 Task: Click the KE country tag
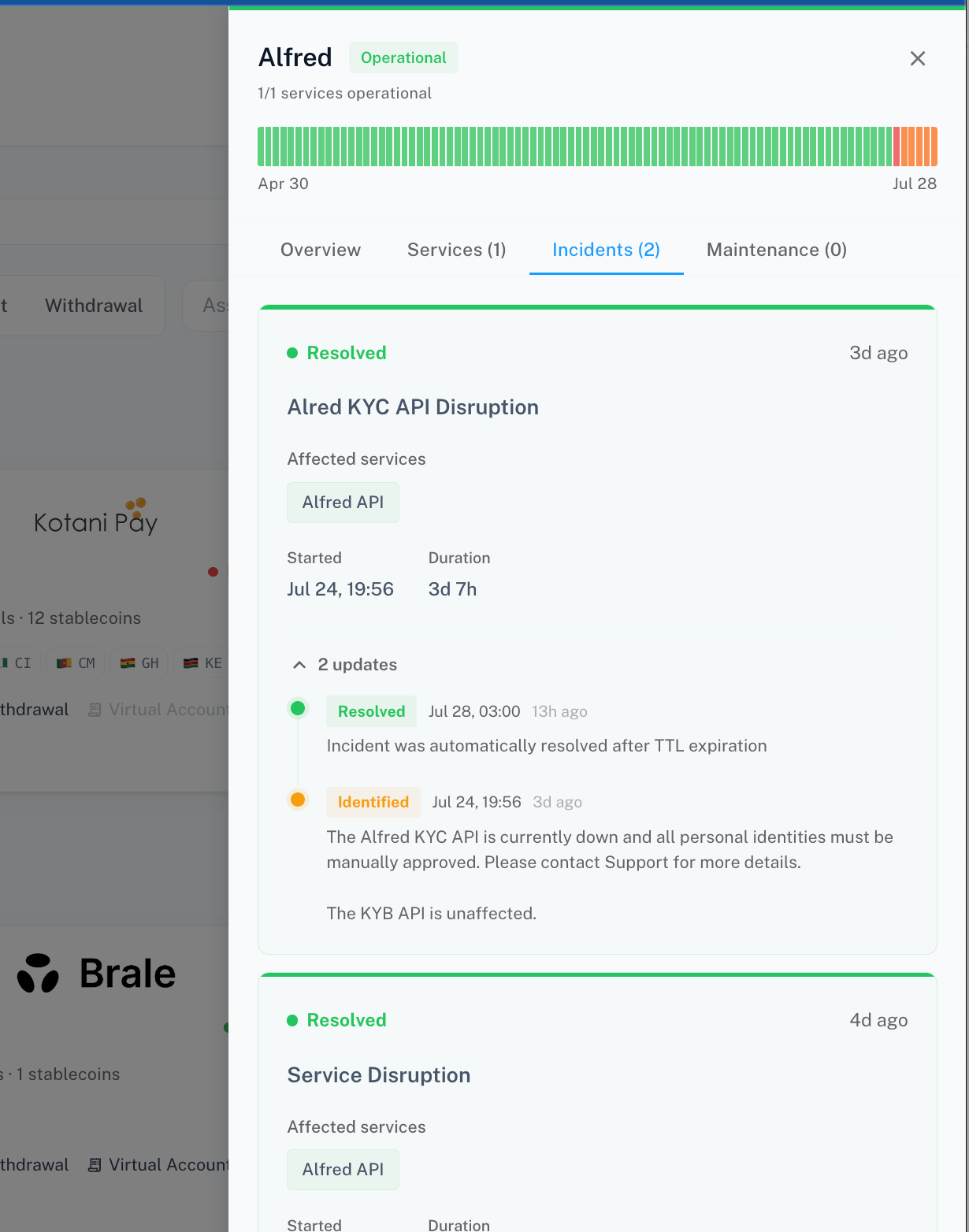pos(202,663)
